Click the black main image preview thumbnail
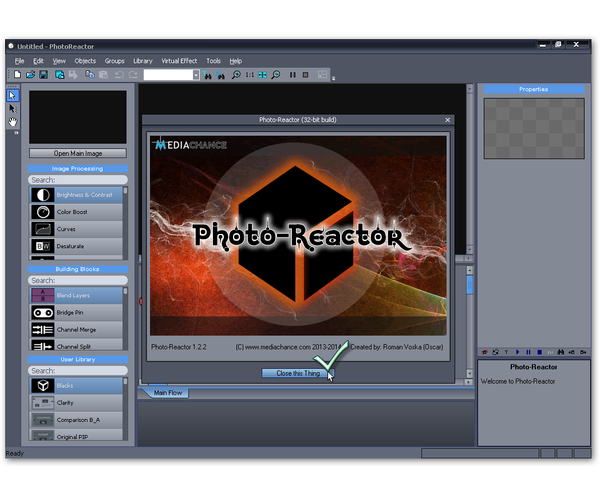 click(x=78, y=117)
